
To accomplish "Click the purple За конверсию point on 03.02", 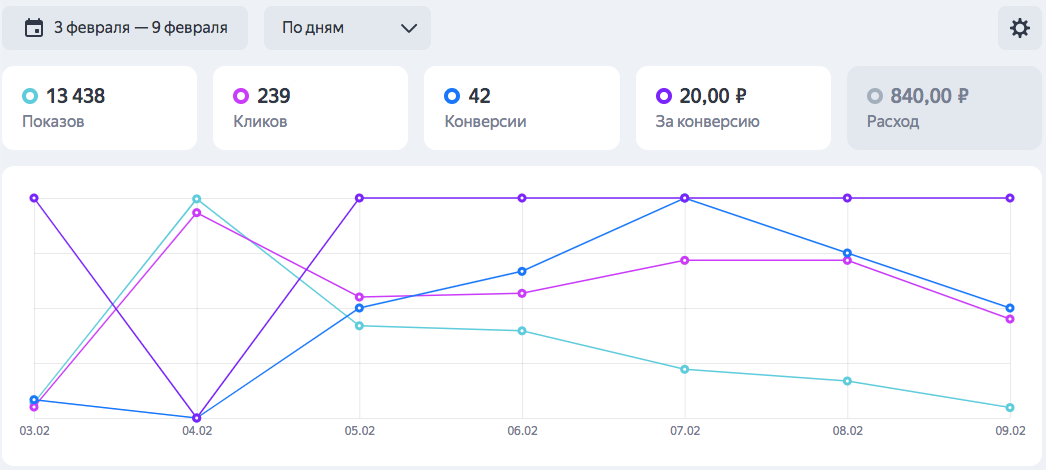I will 34,198.
